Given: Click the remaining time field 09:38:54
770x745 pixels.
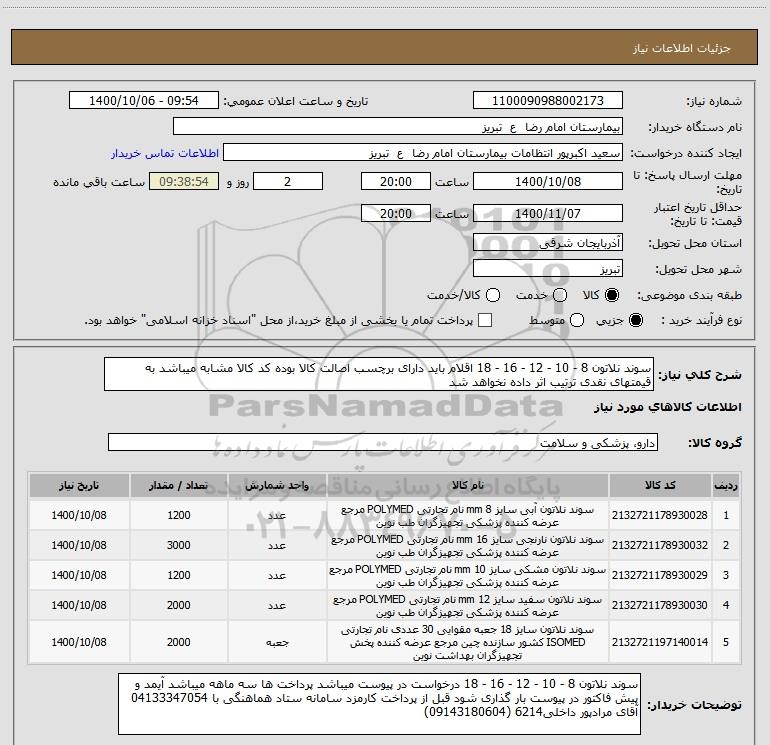Looking at the screenshot, I should pyautogui.click(x=184, y=181).
